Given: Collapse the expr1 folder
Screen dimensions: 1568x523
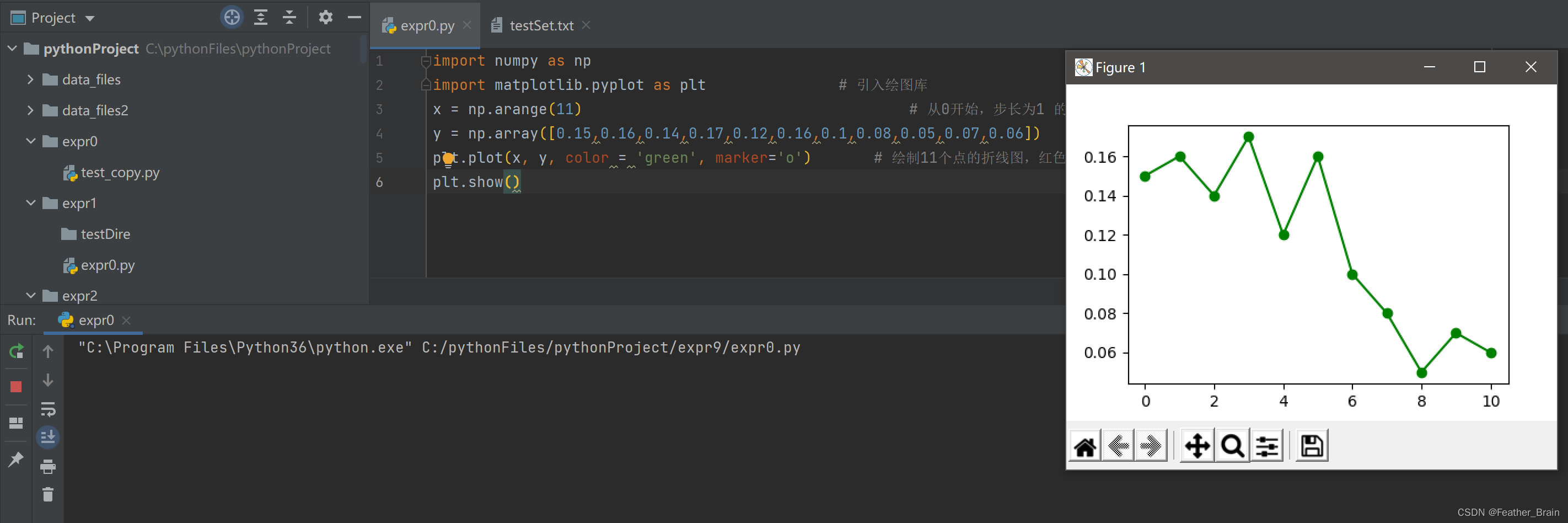Looking at the screenshot, I should tap(30, 203).
